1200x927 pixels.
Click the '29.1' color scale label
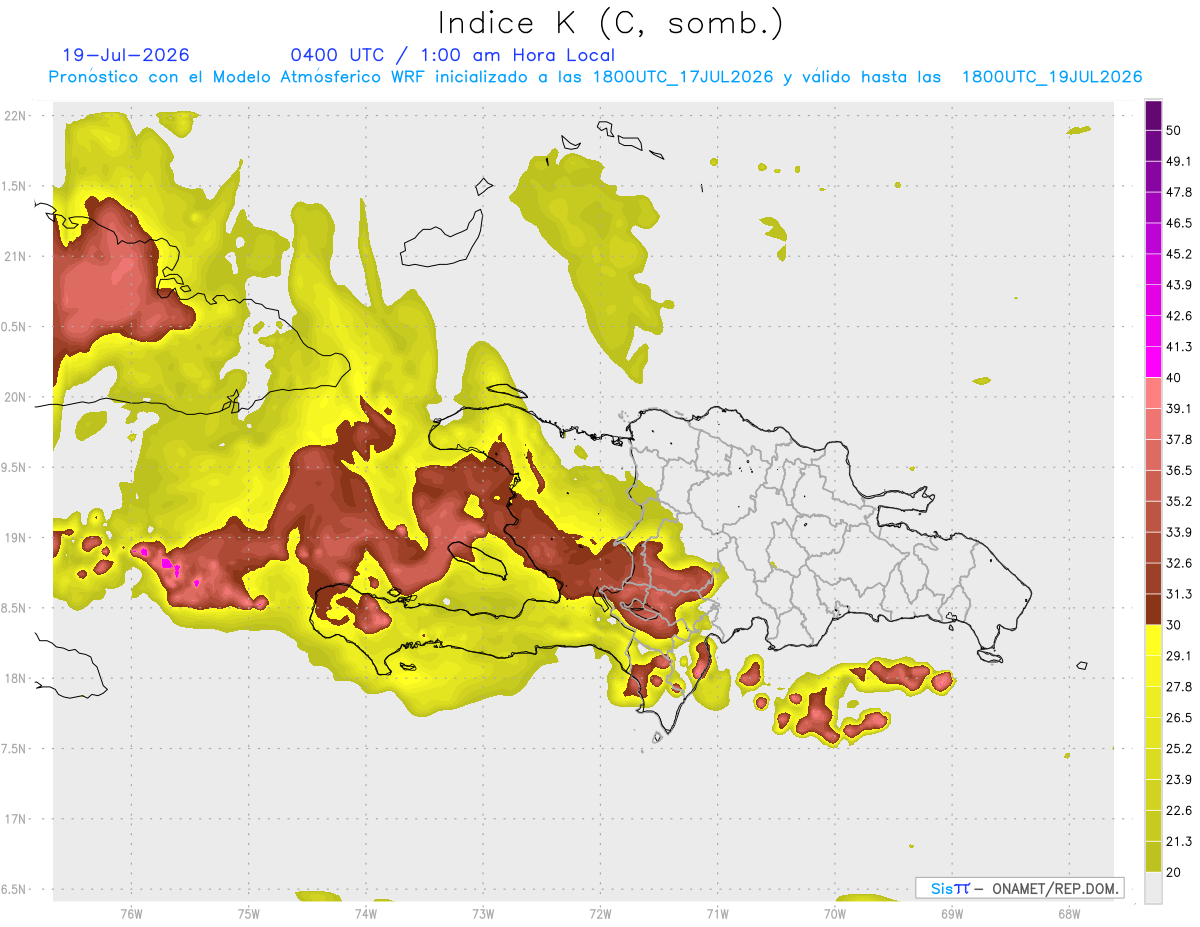click(1178, 656)
